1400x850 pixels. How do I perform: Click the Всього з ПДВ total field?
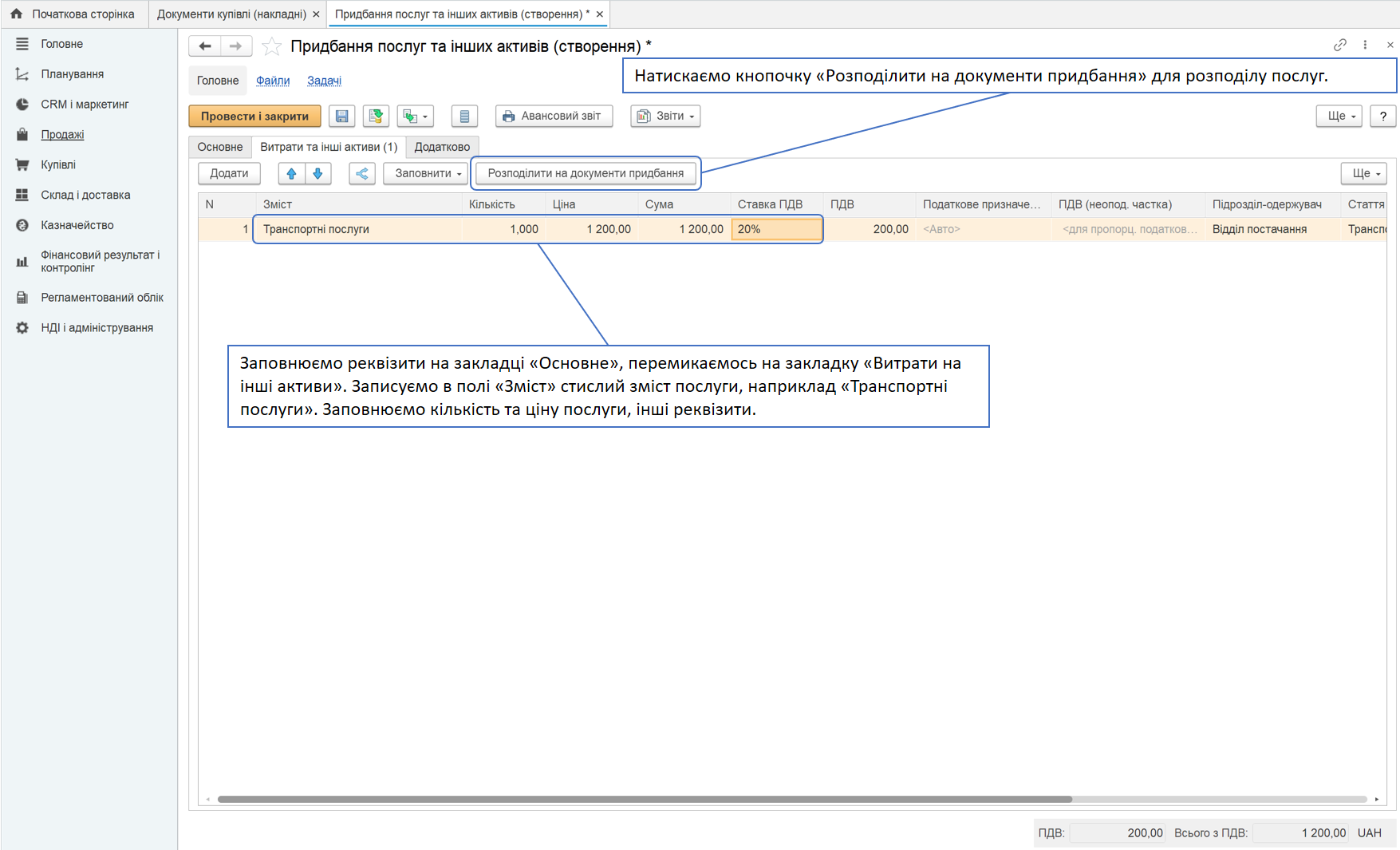click(x=1300, y=833)
